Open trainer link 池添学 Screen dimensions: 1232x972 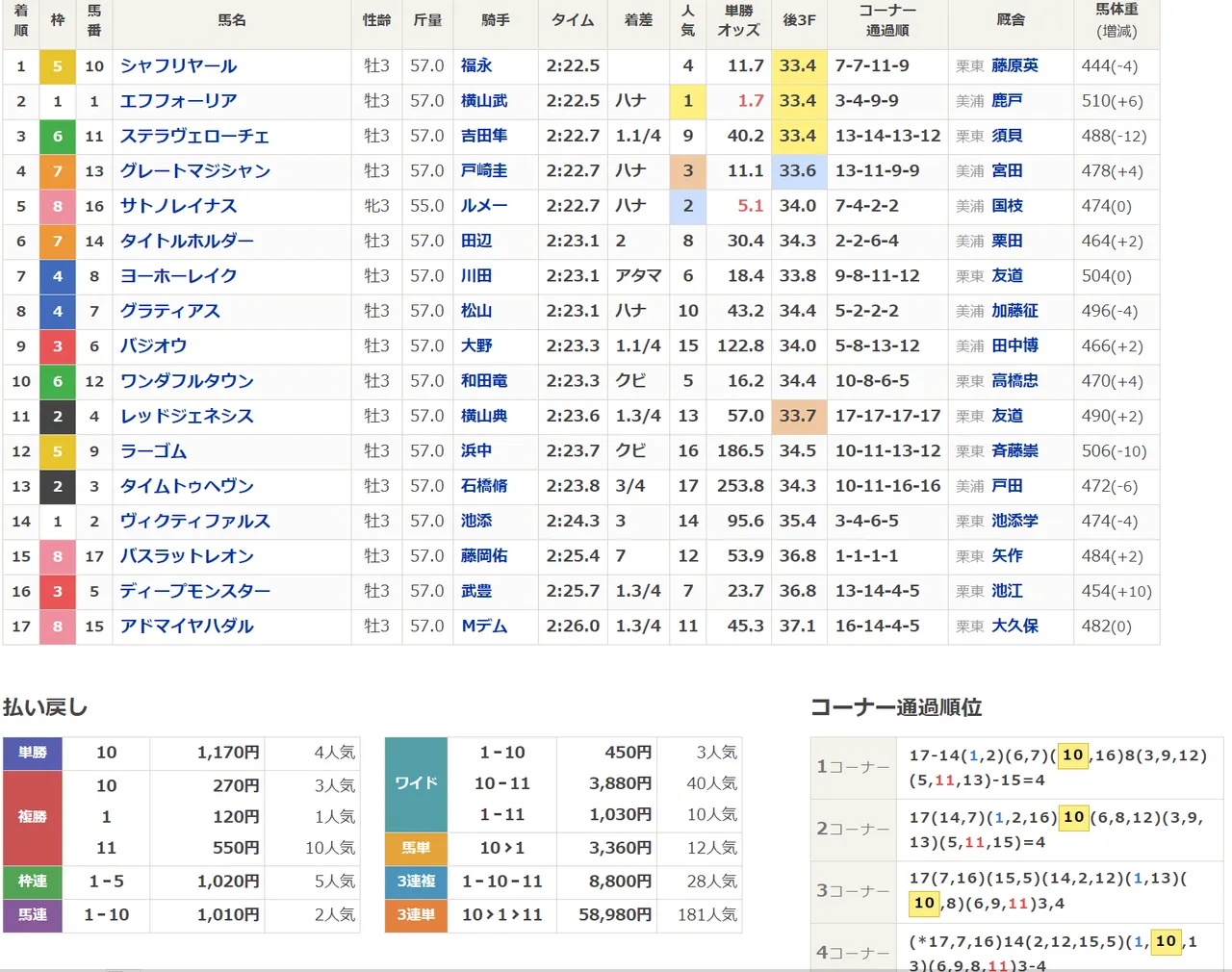pos(1015,521)
